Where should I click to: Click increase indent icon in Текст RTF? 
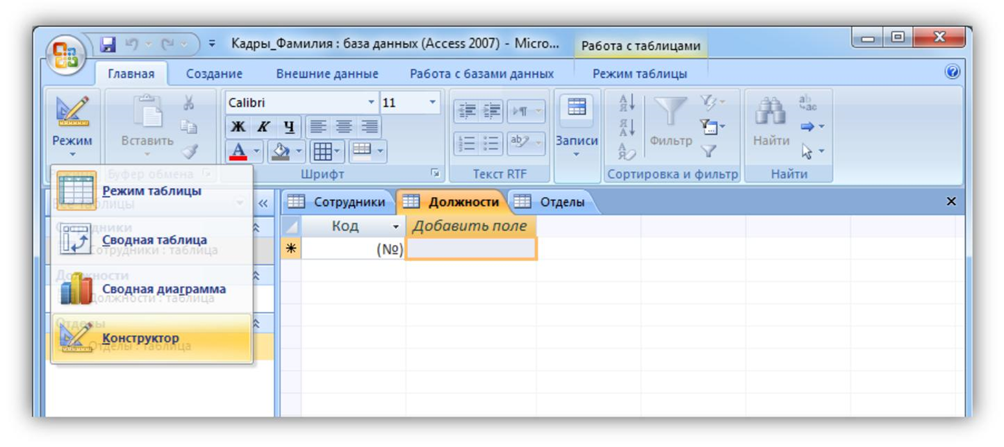(492, 110)
